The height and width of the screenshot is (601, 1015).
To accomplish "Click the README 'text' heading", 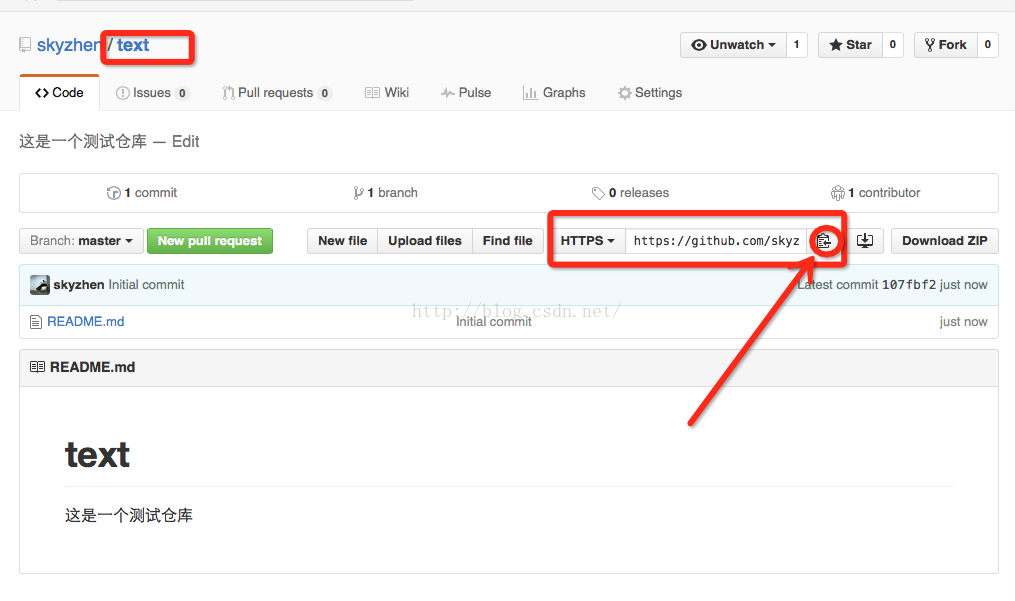I will 97,455.
